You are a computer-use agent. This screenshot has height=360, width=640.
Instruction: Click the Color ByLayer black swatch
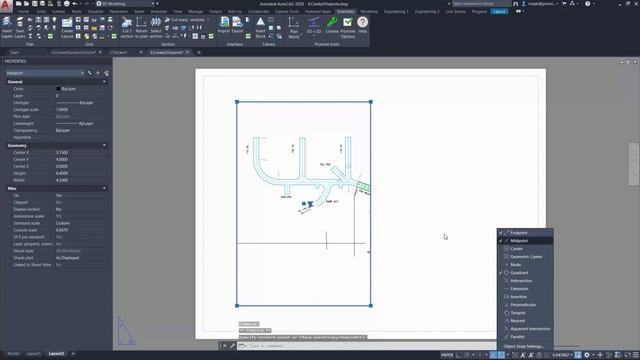coord(58,89)
